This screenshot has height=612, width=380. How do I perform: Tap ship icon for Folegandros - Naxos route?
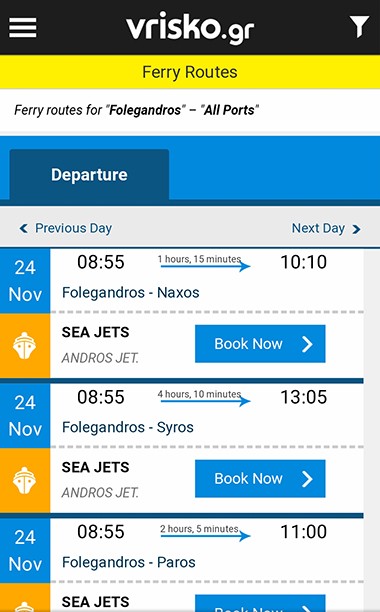[25, 345]
